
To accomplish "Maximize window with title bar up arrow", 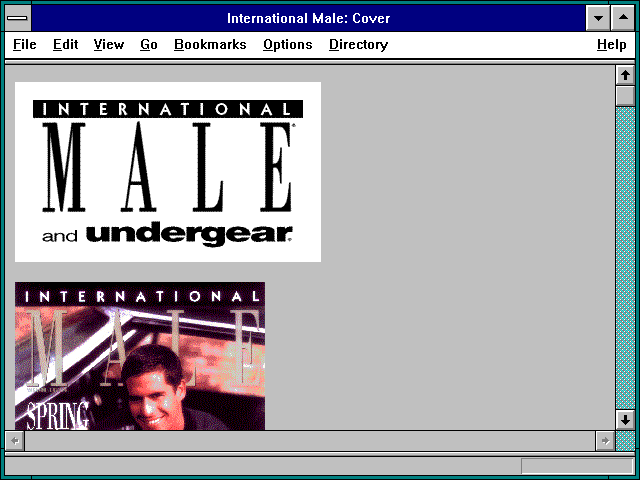I will [x=623, y=18].
